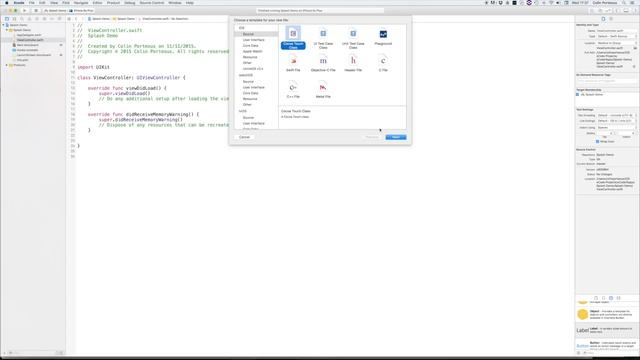Open the Edit menu
640x360 pixels.
pyautogui.click(x=42, y=3)
